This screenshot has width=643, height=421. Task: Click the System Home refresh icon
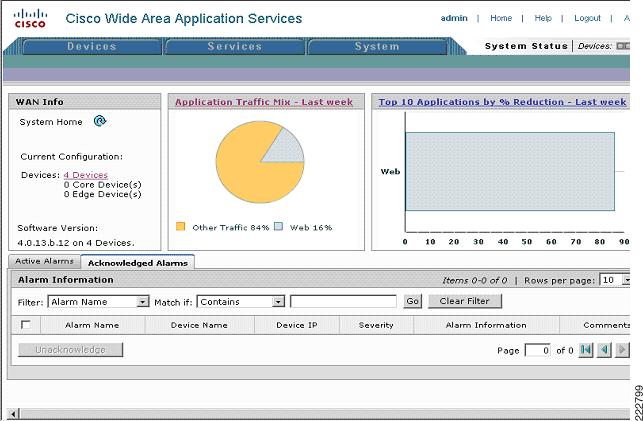(100, 121)
